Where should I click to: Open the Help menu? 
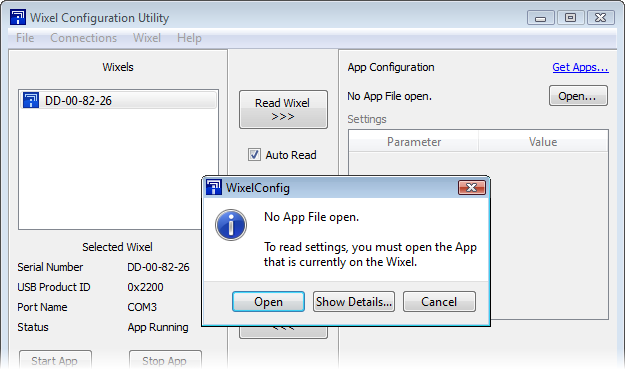point(189,38)
